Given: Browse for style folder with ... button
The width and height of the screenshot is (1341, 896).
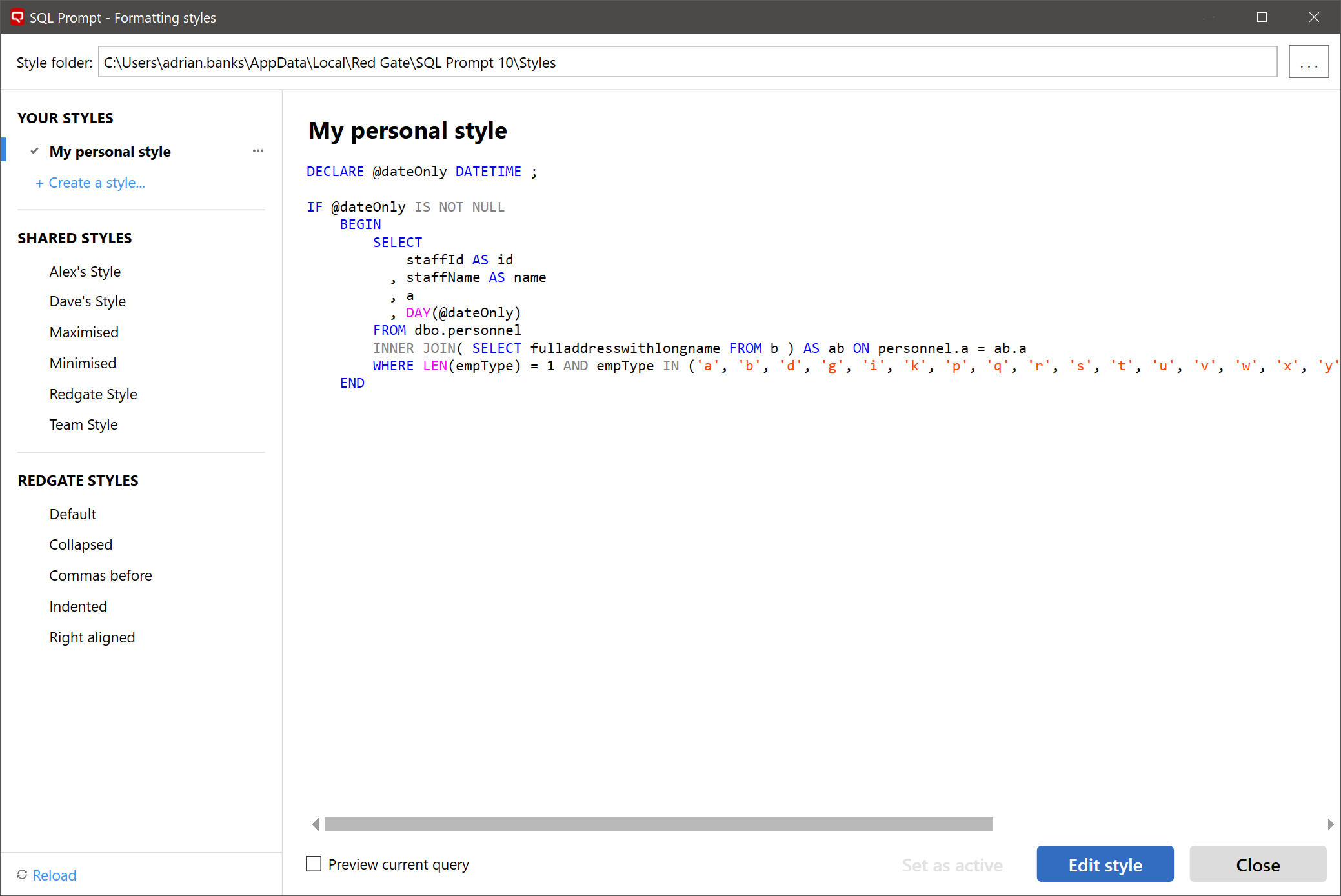Looking at the screenshot, I should click(1308, 62).
